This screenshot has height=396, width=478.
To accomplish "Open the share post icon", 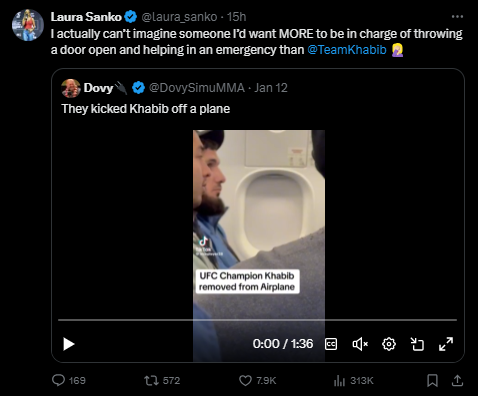I will click(458, 380).
